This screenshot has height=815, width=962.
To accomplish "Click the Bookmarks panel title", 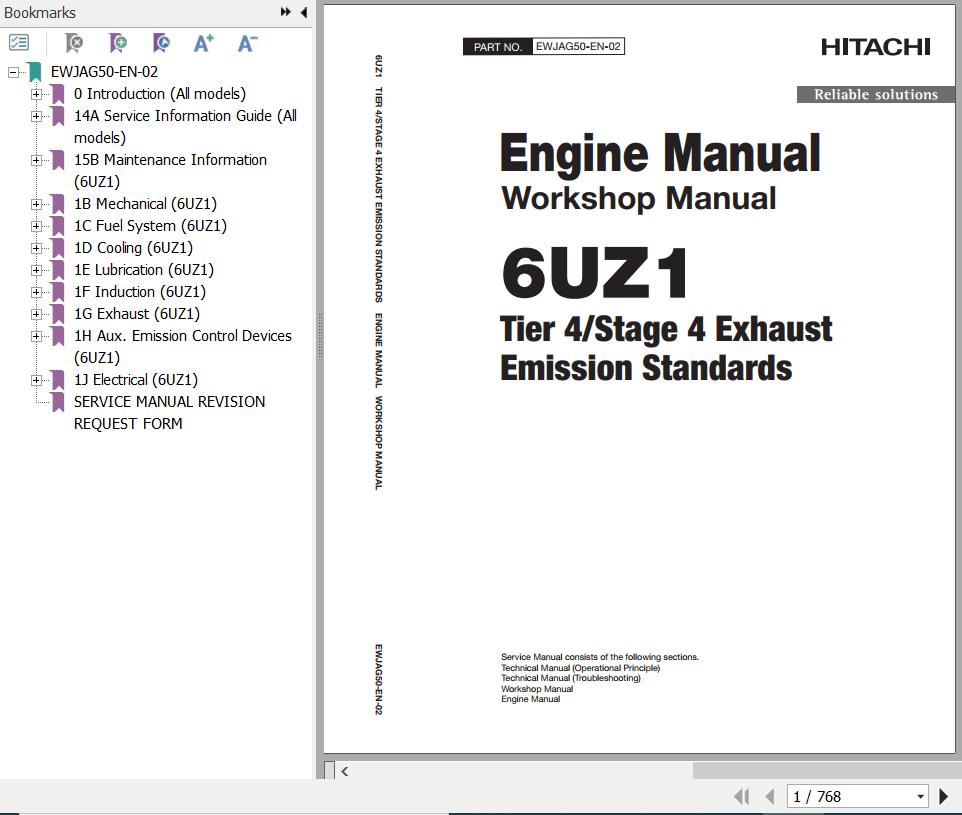I will [x=40, y=12].
